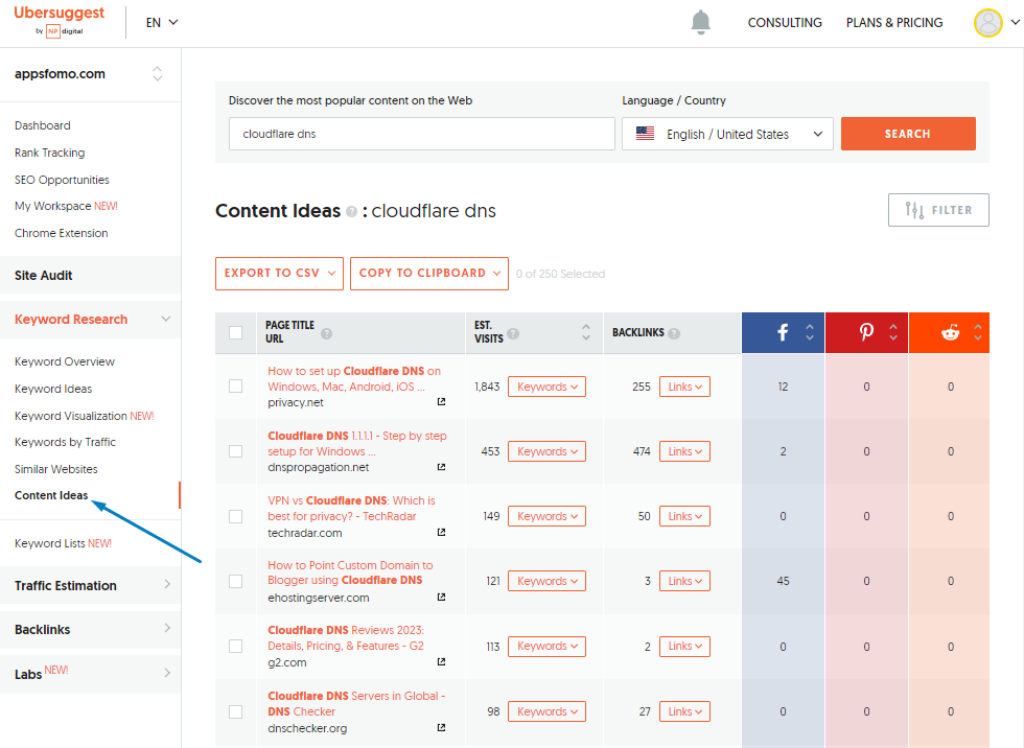Open 'Cloudflare DNS Reviews 2023' title link
The width and height of the screenshot is (1024, 748).
pos(346,638)
